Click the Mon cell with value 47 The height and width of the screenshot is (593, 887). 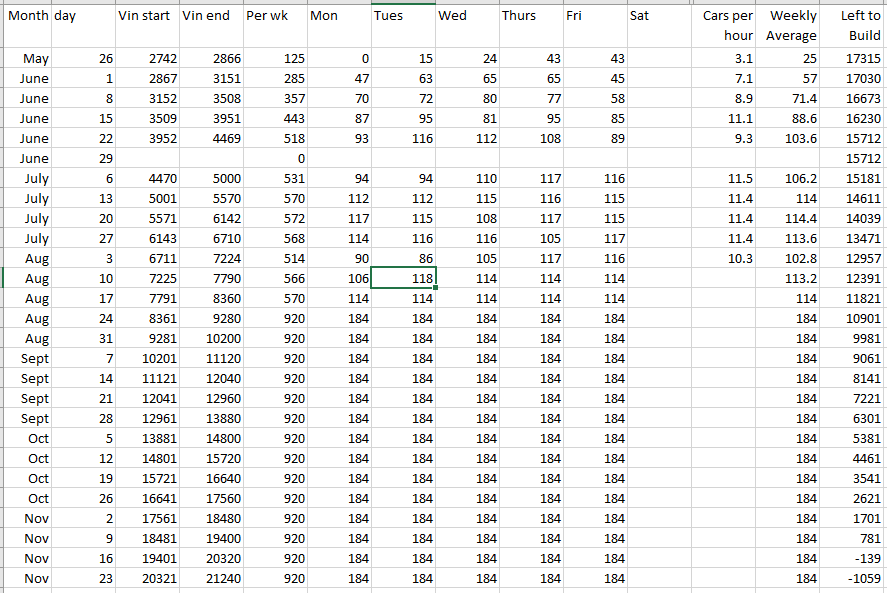(x=338, y=79)
